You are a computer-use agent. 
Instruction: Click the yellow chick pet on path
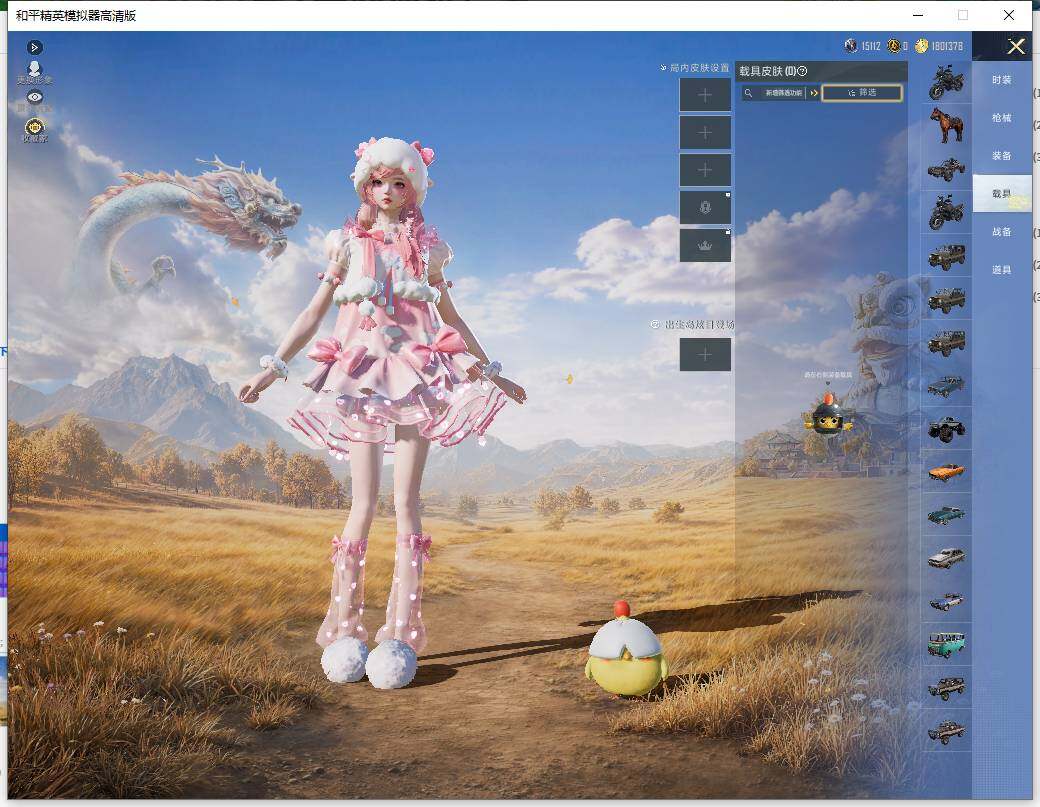click(x=626, y=651)
